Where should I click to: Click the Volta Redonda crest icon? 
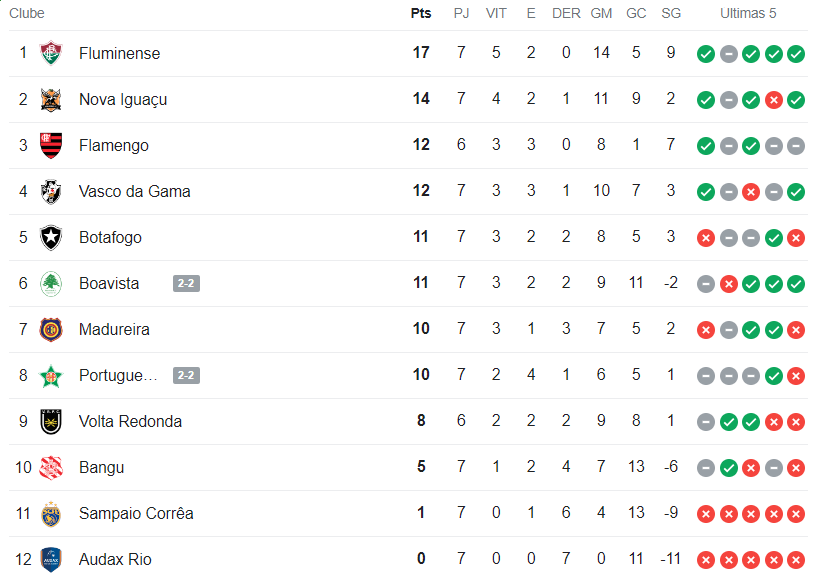coord(50,421)
